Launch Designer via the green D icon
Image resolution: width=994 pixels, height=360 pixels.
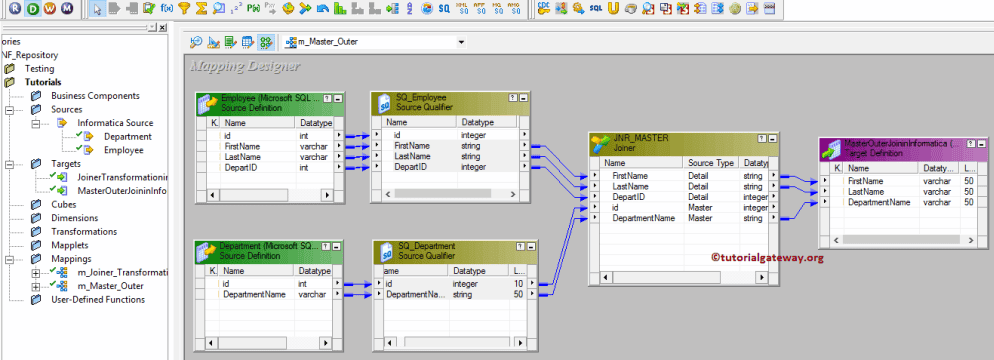(33, 8)
